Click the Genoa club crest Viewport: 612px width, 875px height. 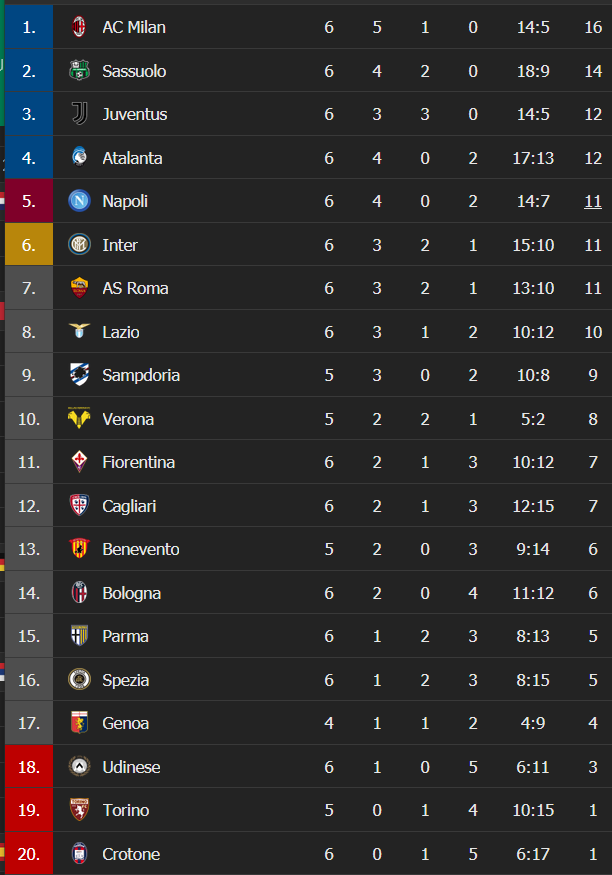pyautogui.click(x=79, y=723)
